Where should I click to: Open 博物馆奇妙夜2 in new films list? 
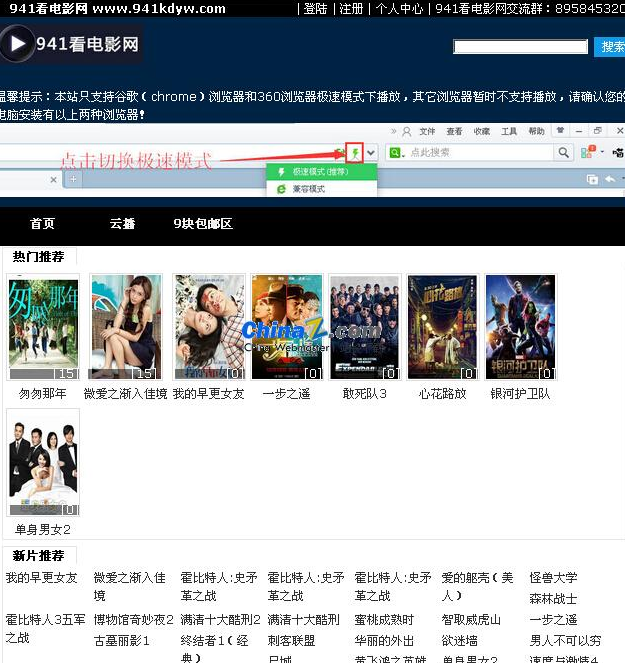point(134,620)
